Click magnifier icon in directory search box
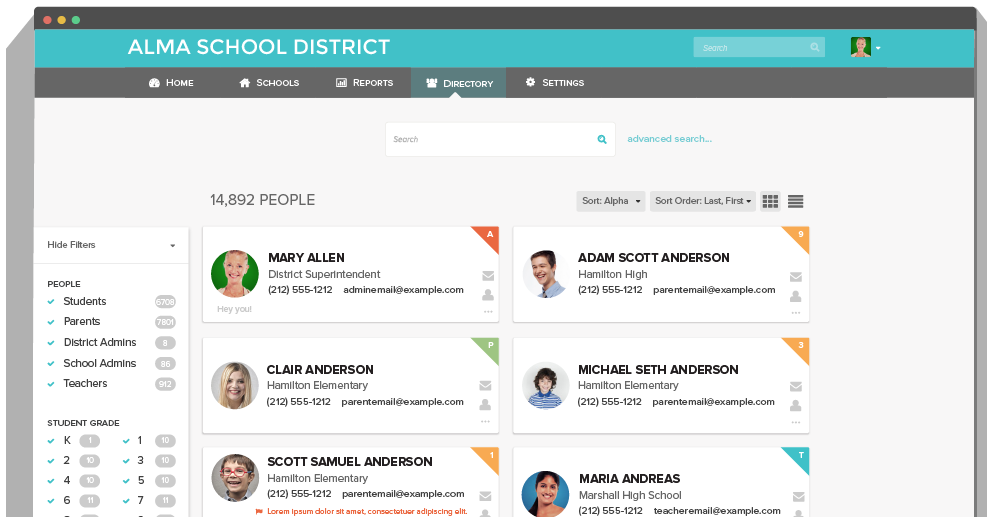The width and height of the screenshot is (990, 517). [602, 140]
